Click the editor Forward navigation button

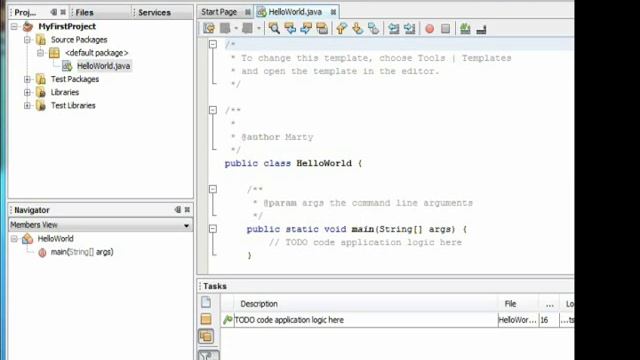coord(247,28)
